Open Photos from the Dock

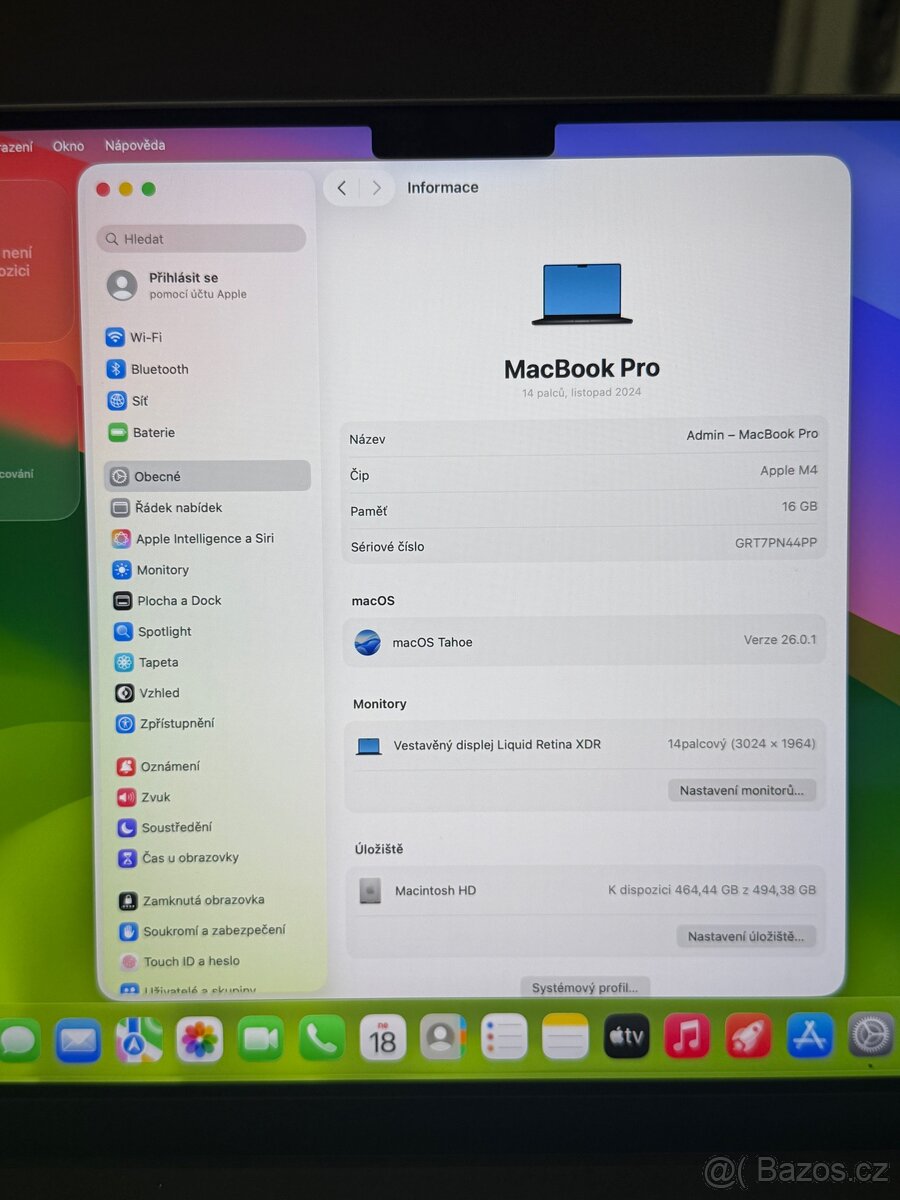click(200, 1039)
